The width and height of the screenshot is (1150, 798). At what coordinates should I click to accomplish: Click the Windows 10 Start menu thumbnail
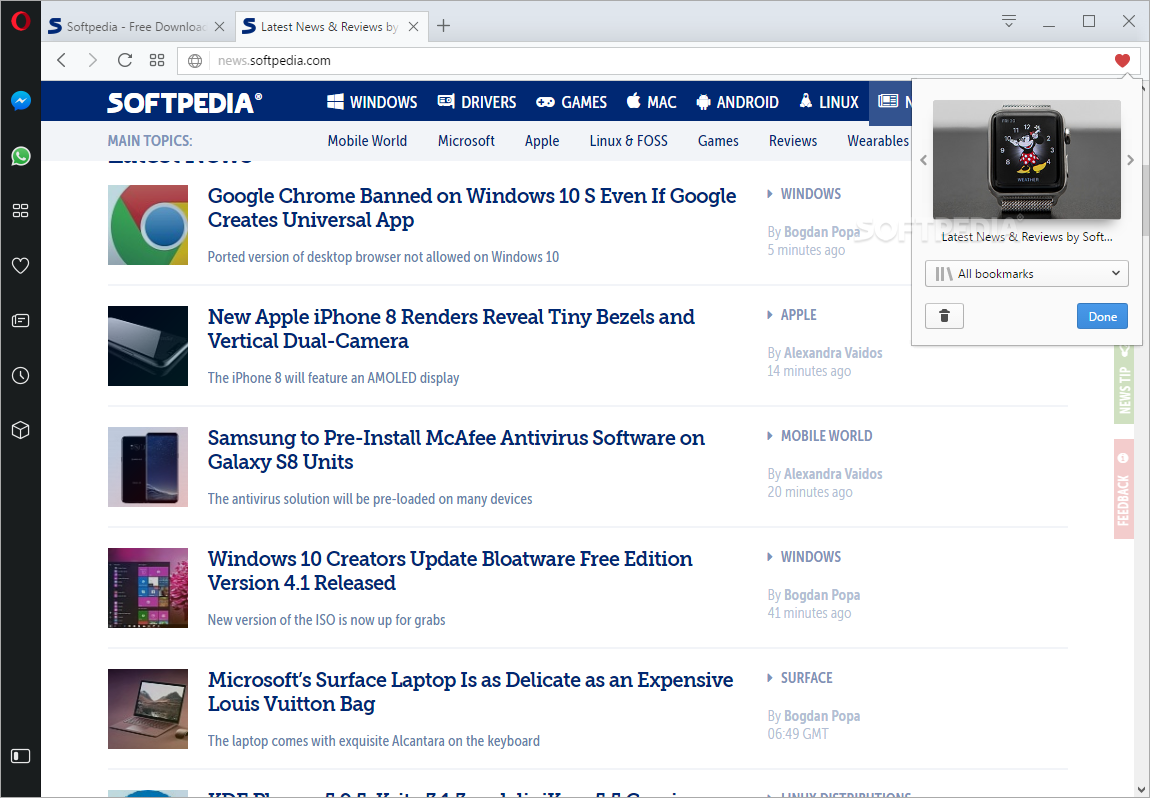[x=148, y=587]
